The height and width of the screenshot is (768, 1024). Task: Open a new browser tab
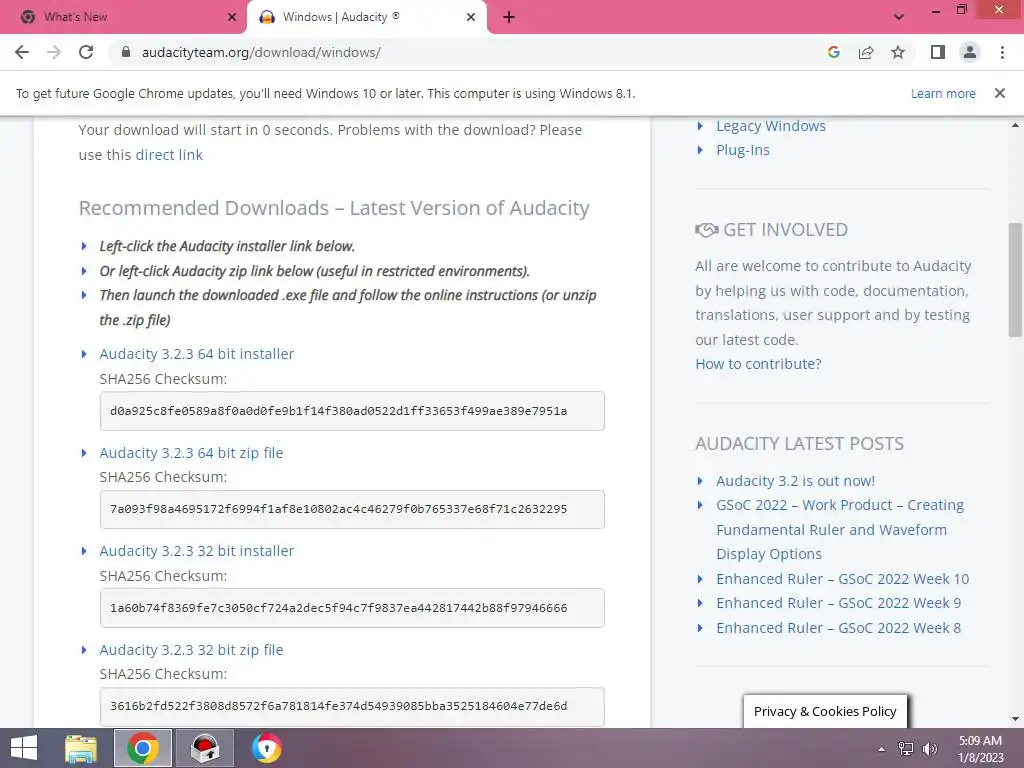click(x=509, y=18)
